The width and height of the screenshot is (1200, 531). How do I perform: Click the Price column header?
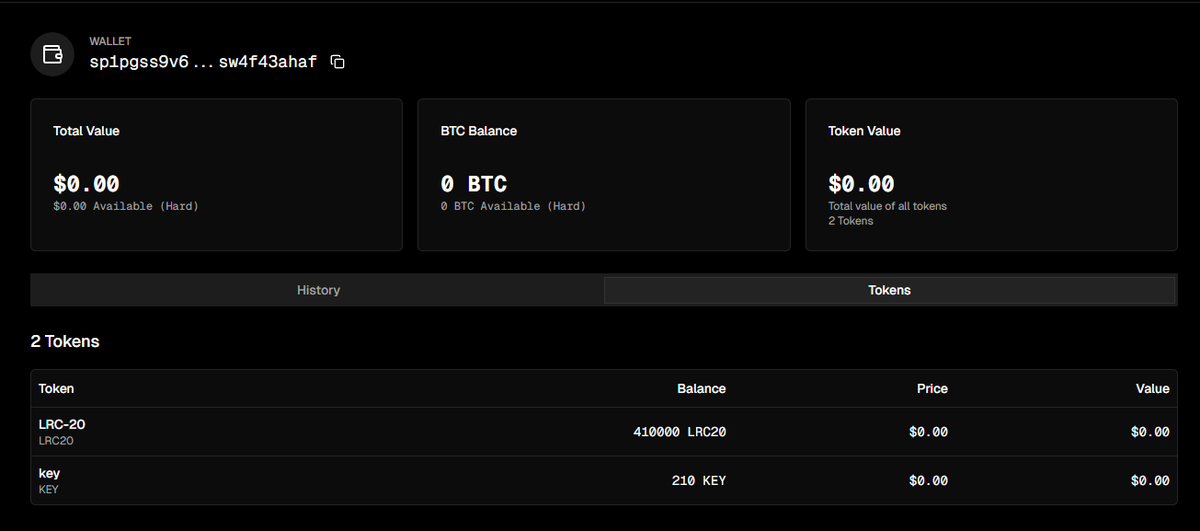(932, 389)
